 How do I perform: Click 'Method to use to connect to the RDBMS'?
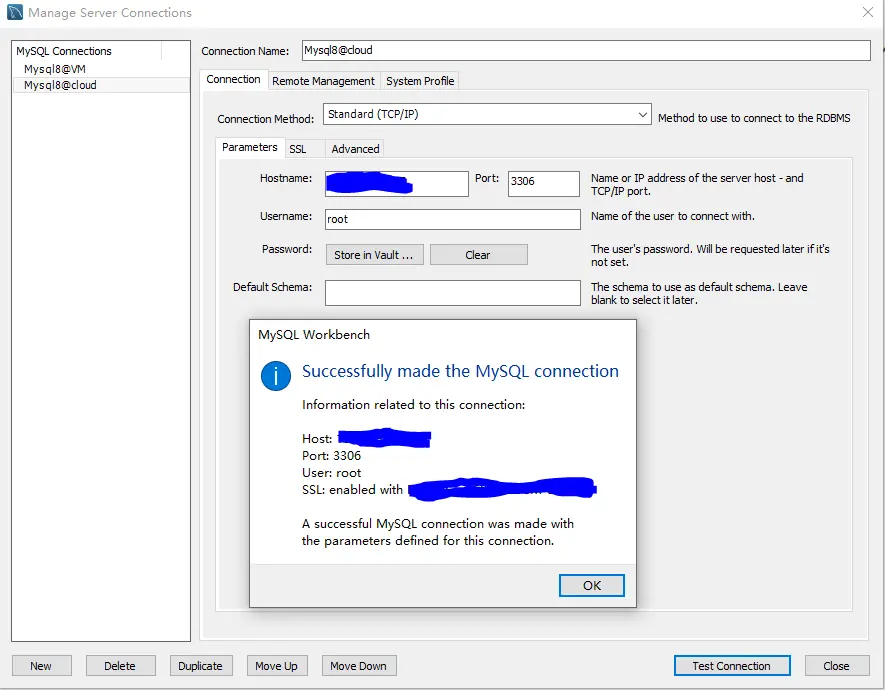point(754,118)
